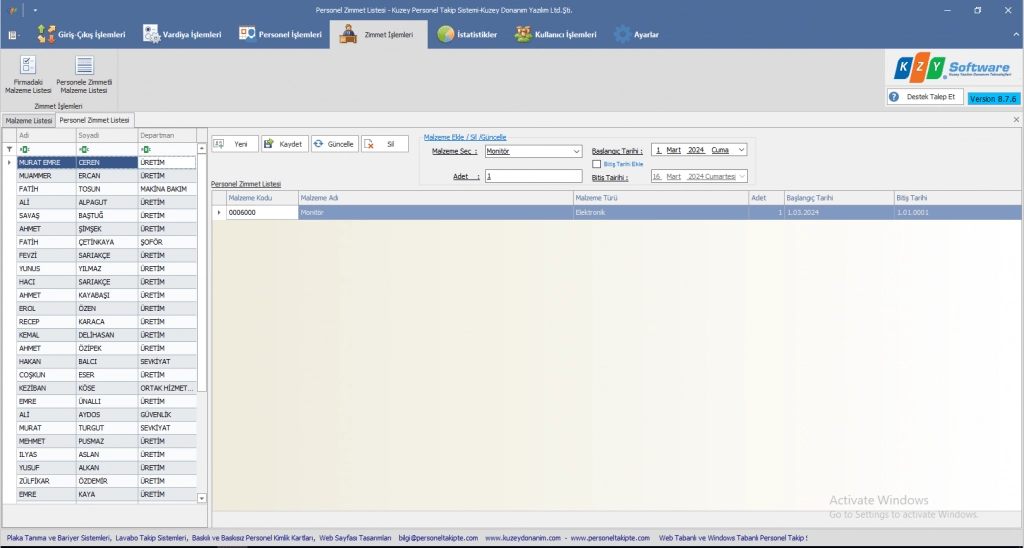Open the Başlangıç Tarihi date picker
Viewport: 1024px width, 548px height.
[740, 150]
